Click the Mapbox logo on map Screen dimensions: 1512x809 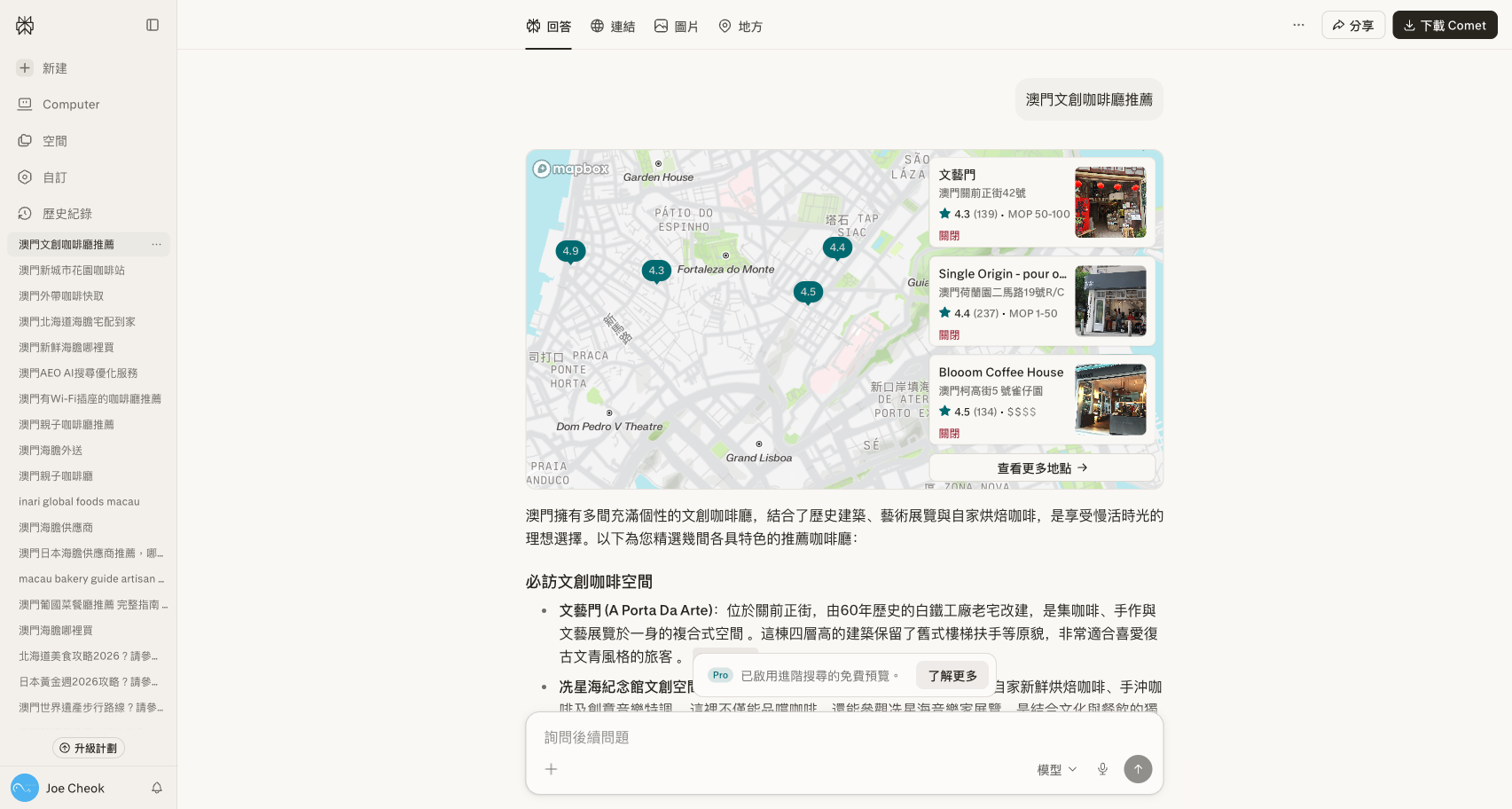571,169
